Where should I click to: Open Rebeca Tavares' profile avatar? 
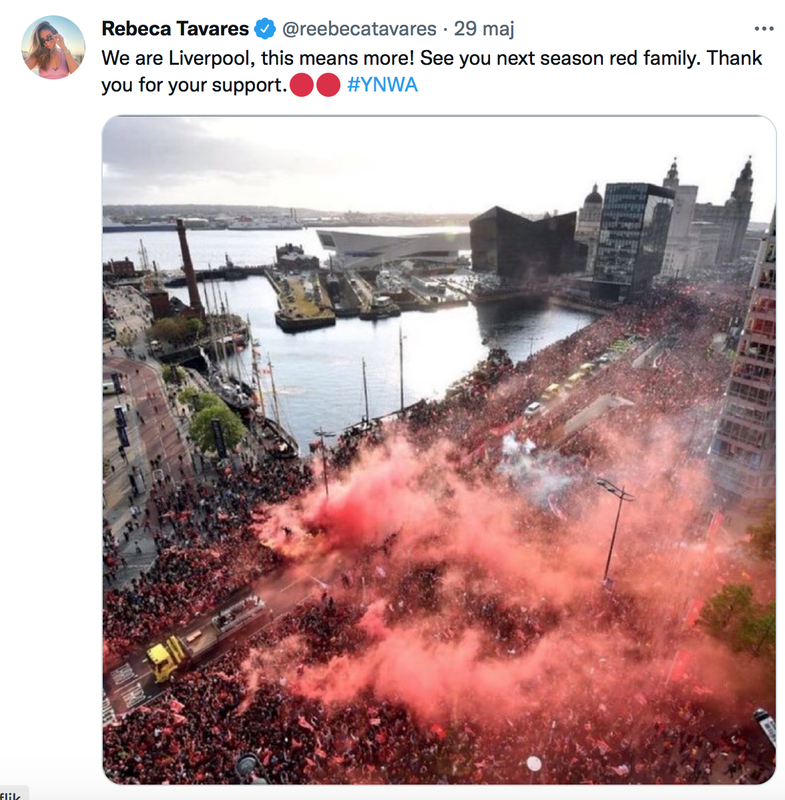click(53, 47)
